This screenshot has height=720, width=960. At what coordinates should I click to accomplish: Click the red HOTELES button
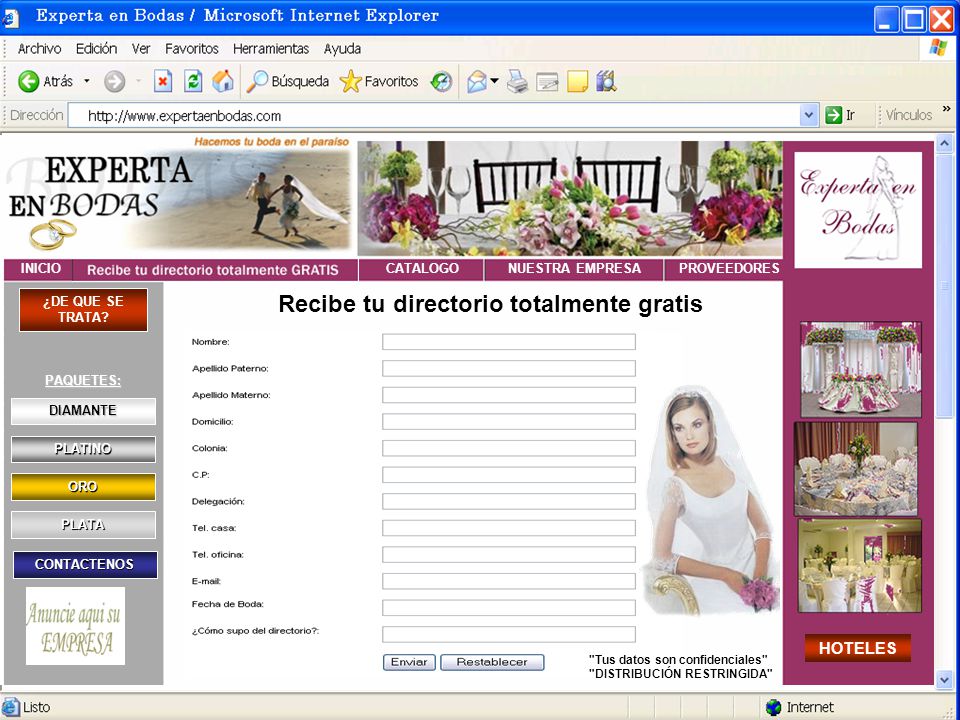(x=858, y=648)
